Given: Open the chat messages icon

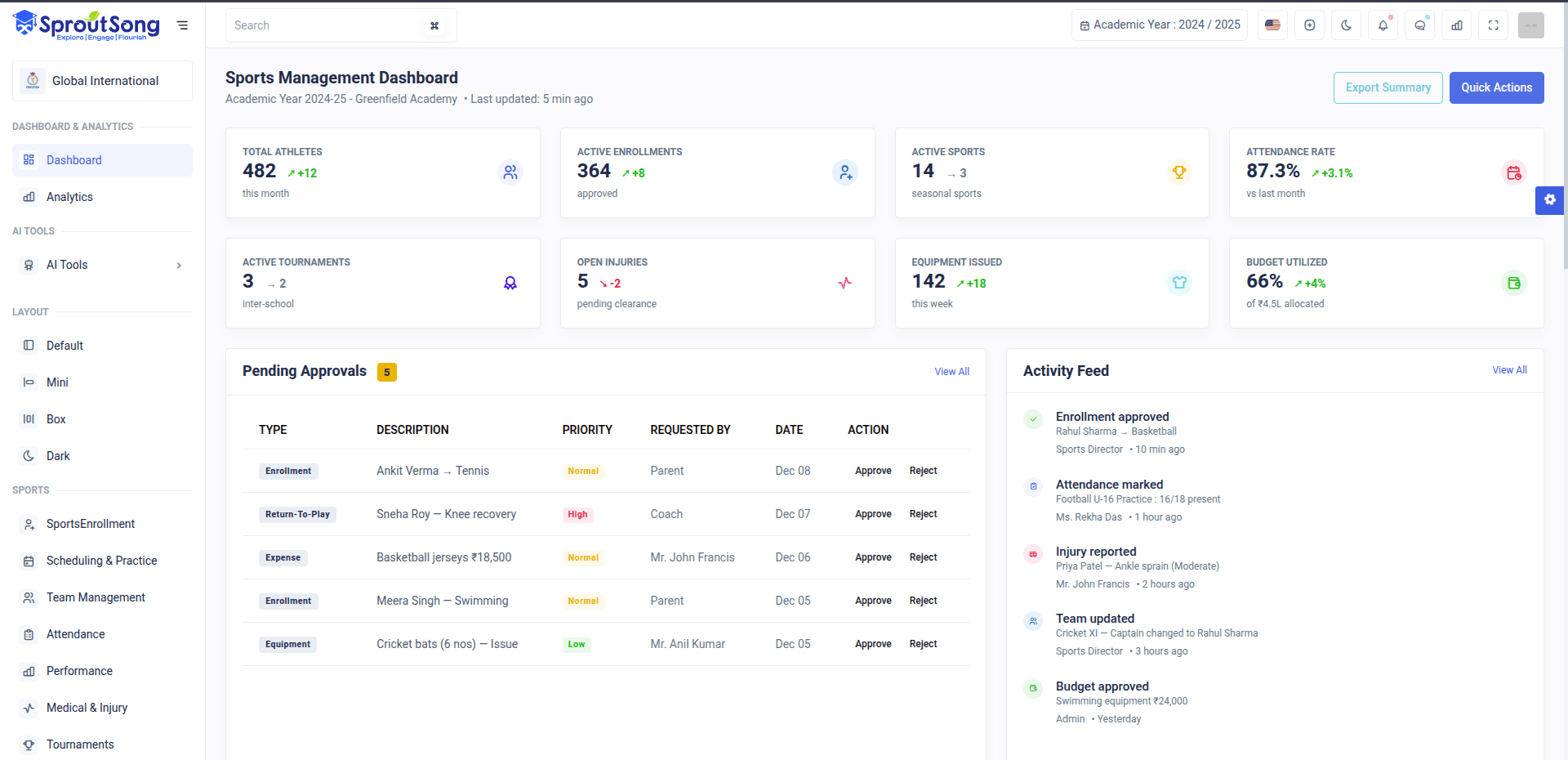Looking at the screenshot, I should 1420,25.
